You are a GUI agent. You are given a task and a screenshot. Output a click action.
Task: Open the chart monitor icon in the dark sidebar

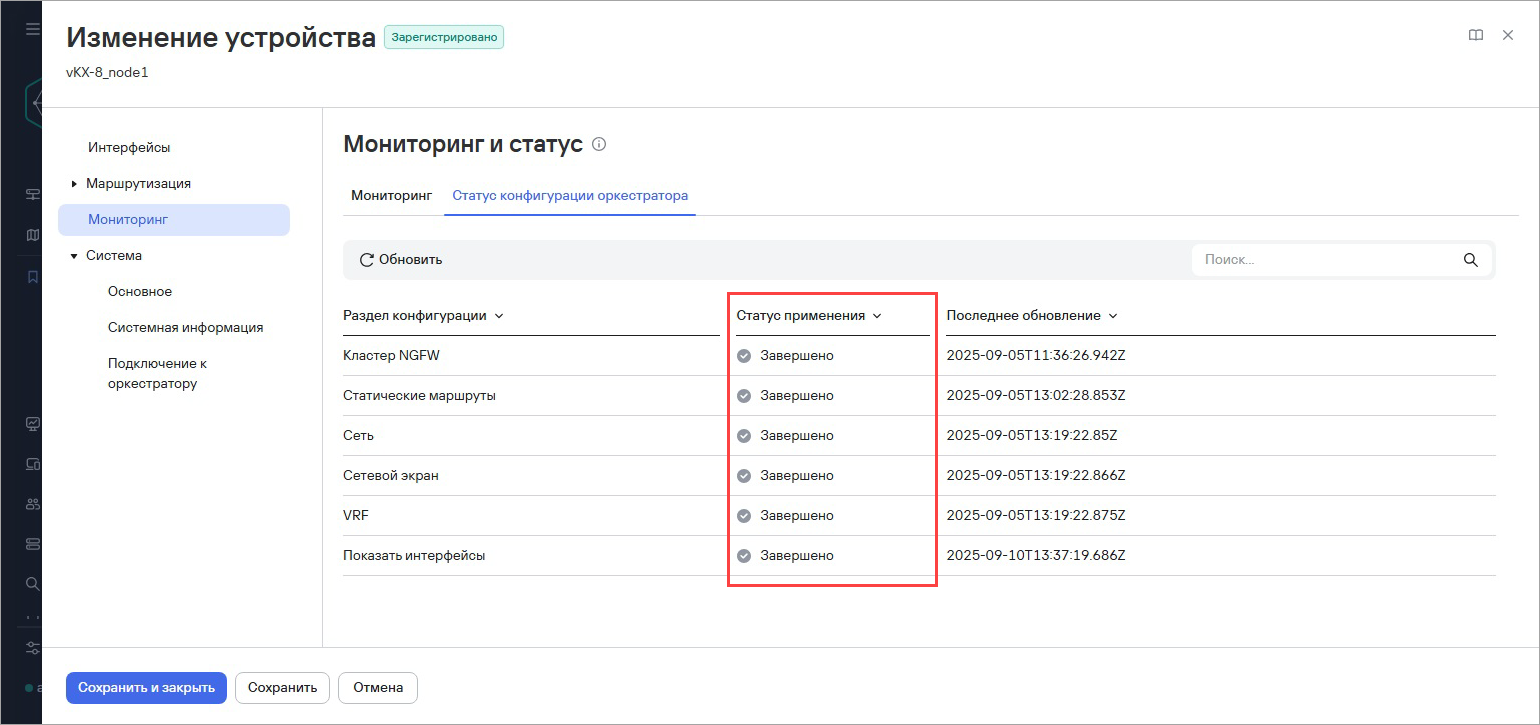pyautogui.click(x=32, y=423)
